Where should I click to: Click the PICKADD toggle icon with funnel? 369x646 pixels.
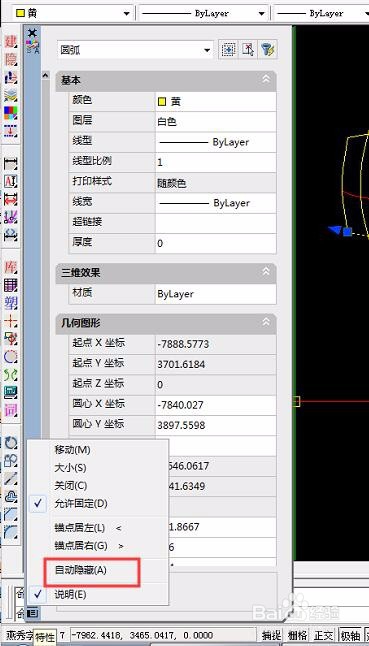(x=268, y=50)
